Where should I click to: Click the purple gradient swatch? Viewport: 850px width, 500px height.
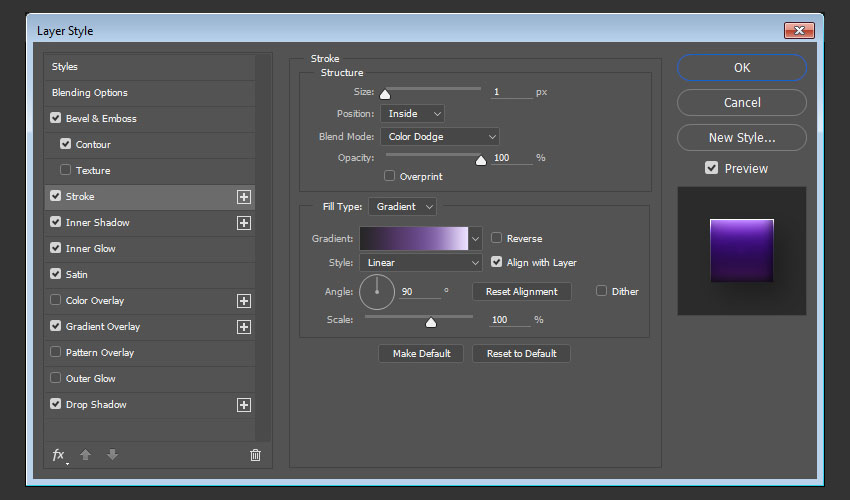[x=413, y=238]
